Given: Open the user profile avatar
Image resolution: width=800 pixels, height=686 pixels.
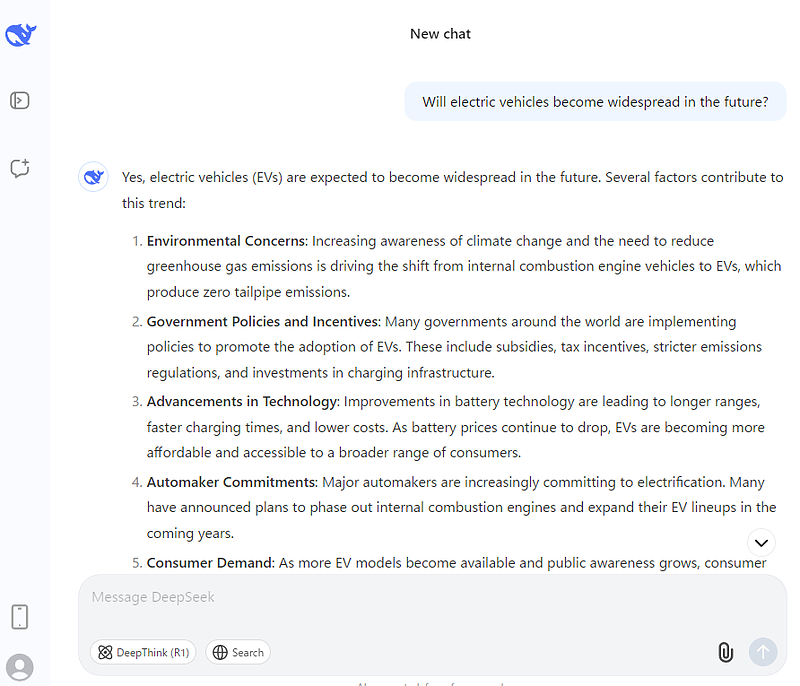Looking at the screenshot, I should 20,667.
